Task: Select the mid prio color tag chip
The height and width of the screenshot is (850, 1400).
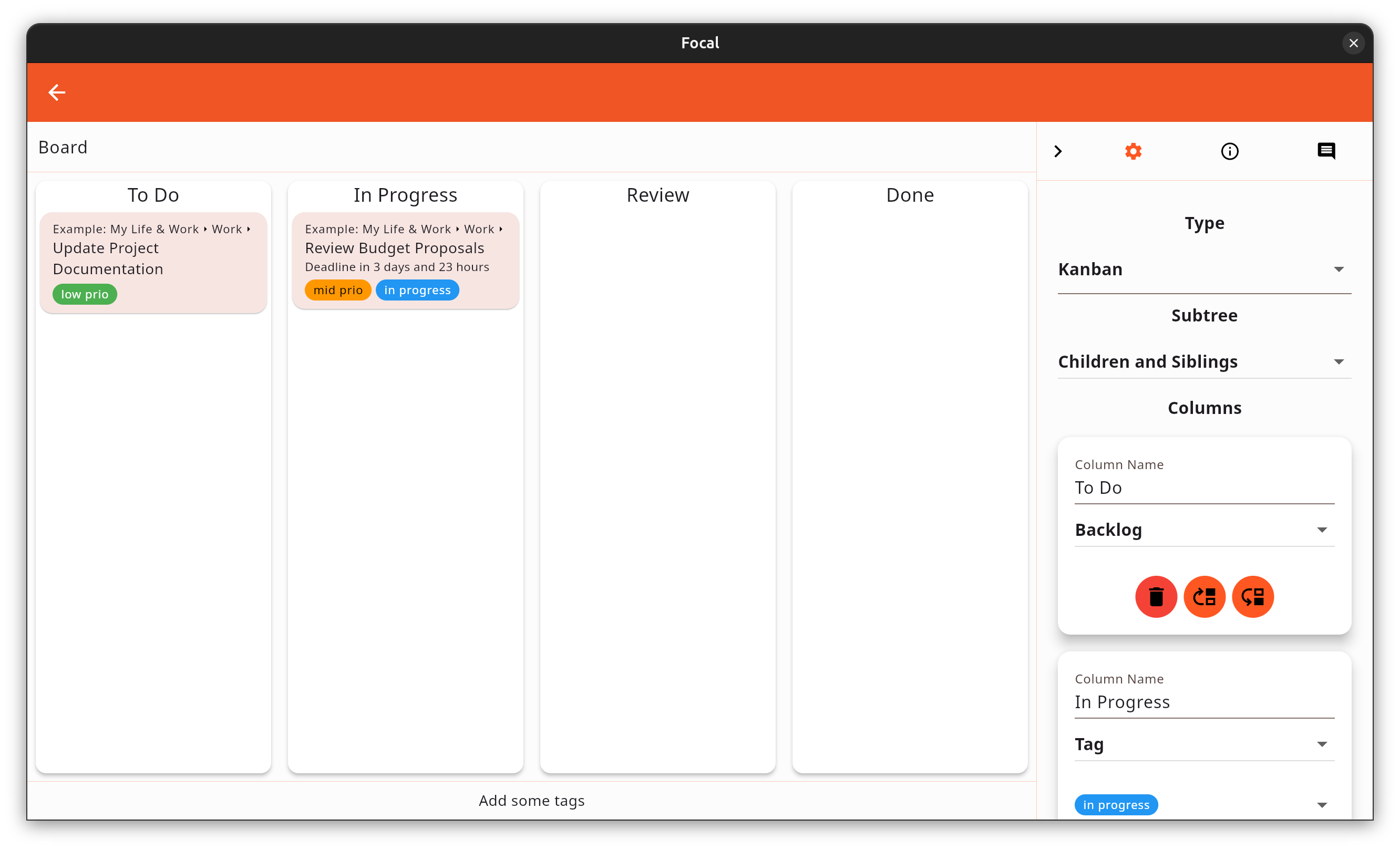Action: click(x=337, y=289)
